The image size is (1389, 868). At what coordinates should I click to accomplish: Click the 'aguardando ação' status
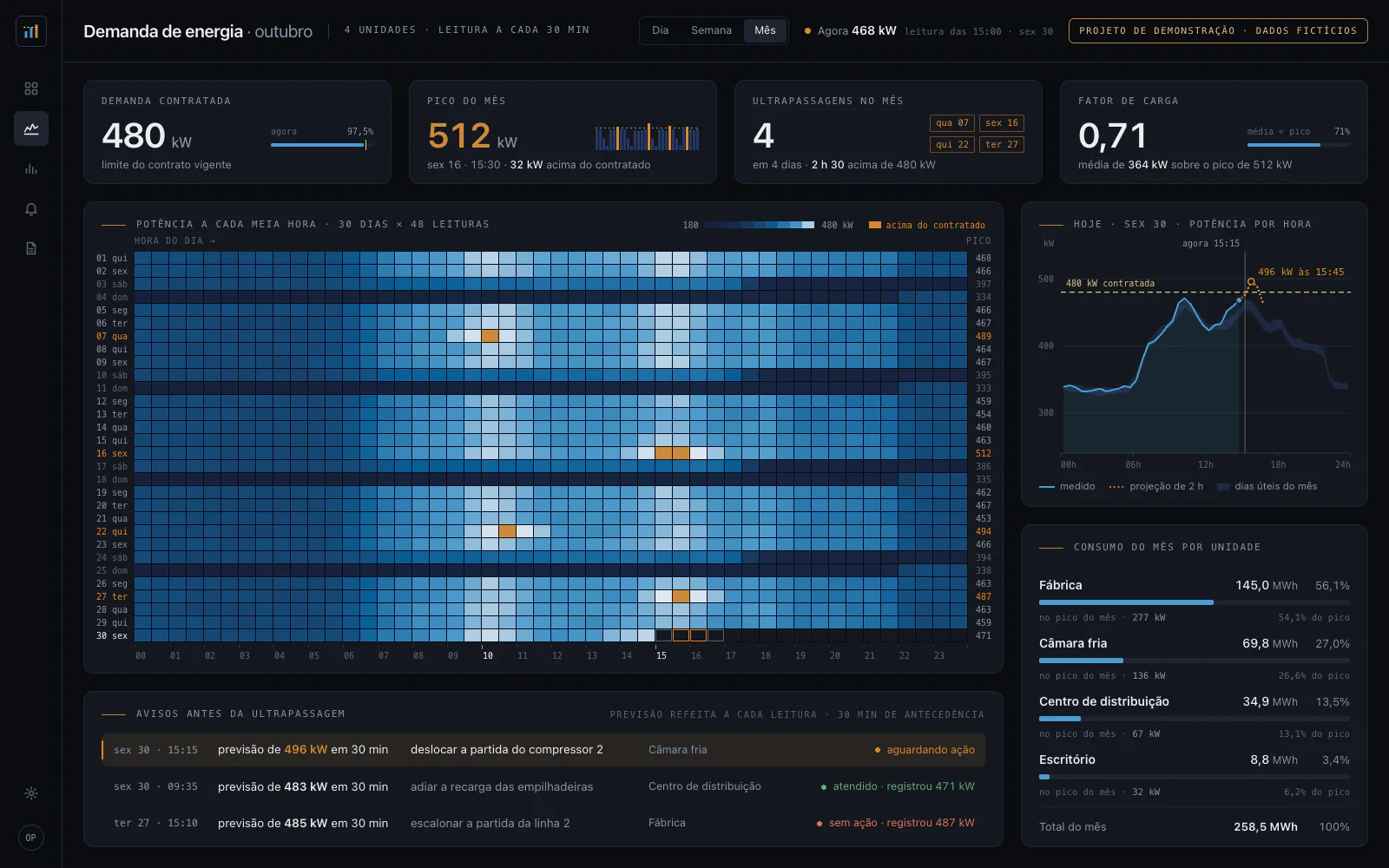coord(925,750)
